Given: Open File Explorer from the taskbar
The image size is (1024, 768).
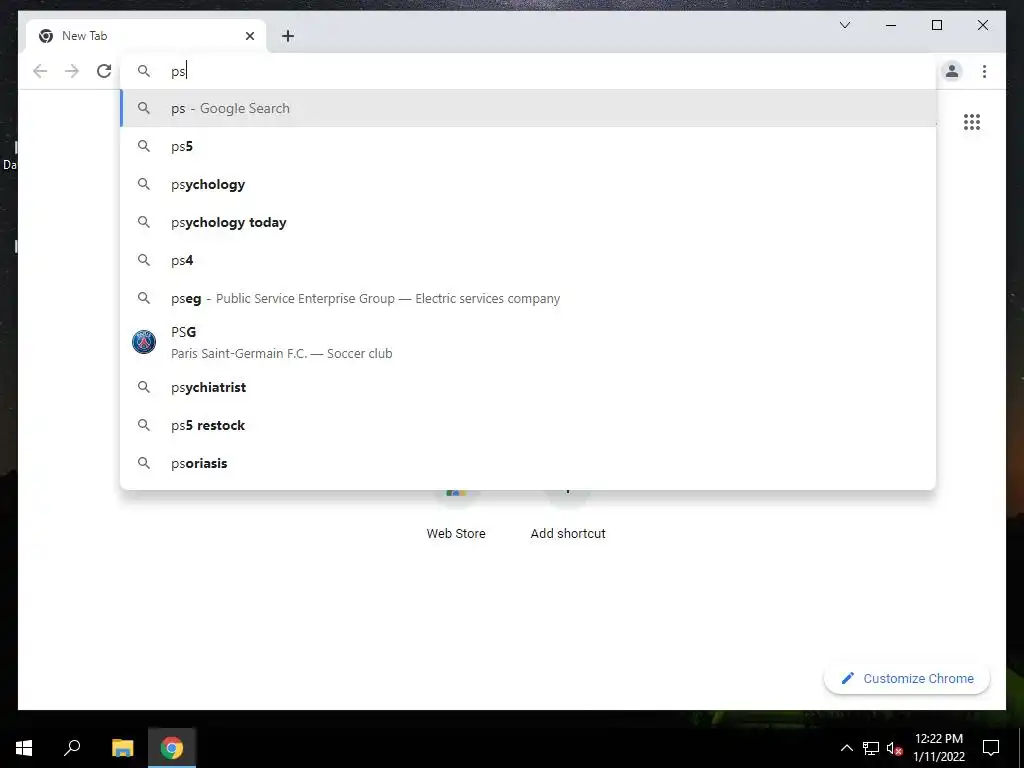Looking at the screenshot, I should point(122,748).
